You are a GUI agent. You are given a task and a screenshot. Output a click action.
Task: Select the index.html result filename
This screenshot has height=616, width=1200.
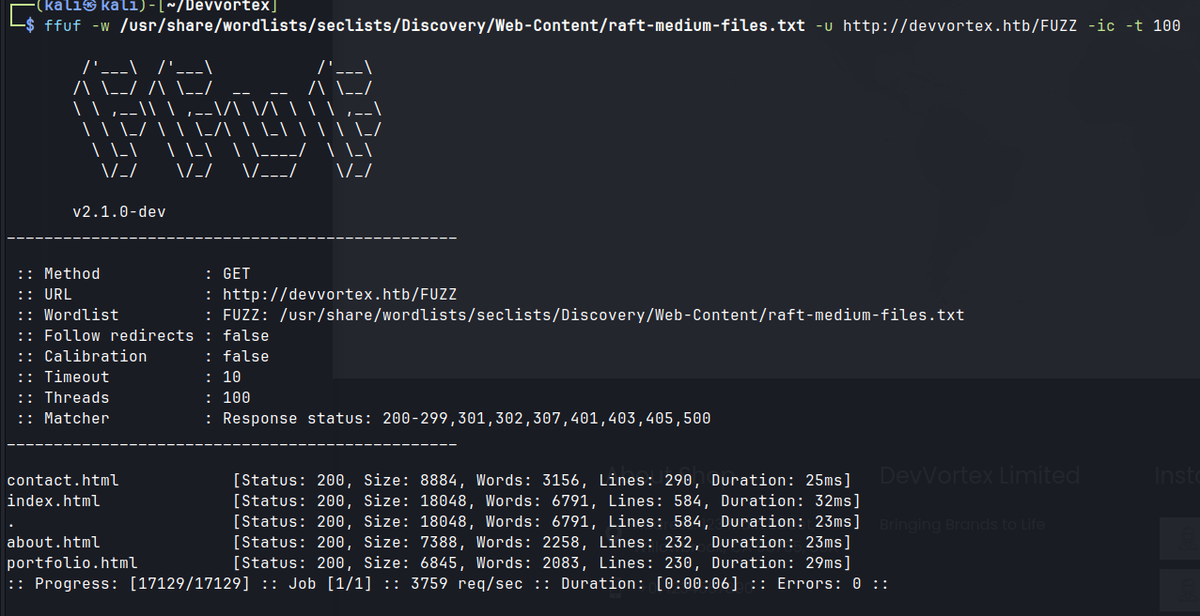[53, 501]
